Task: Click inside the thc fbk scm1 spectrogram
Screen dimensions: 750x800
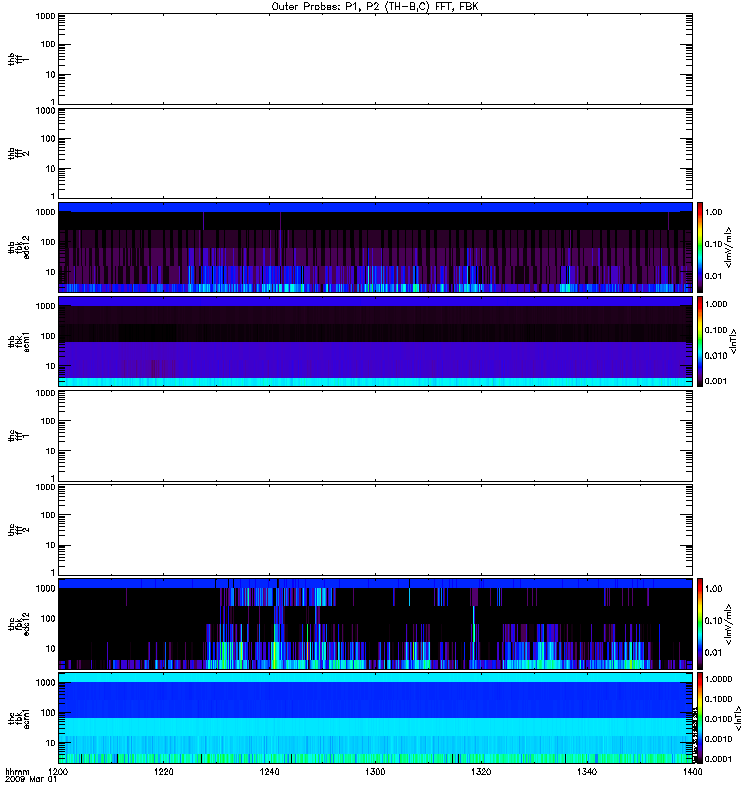Action: 375,718
